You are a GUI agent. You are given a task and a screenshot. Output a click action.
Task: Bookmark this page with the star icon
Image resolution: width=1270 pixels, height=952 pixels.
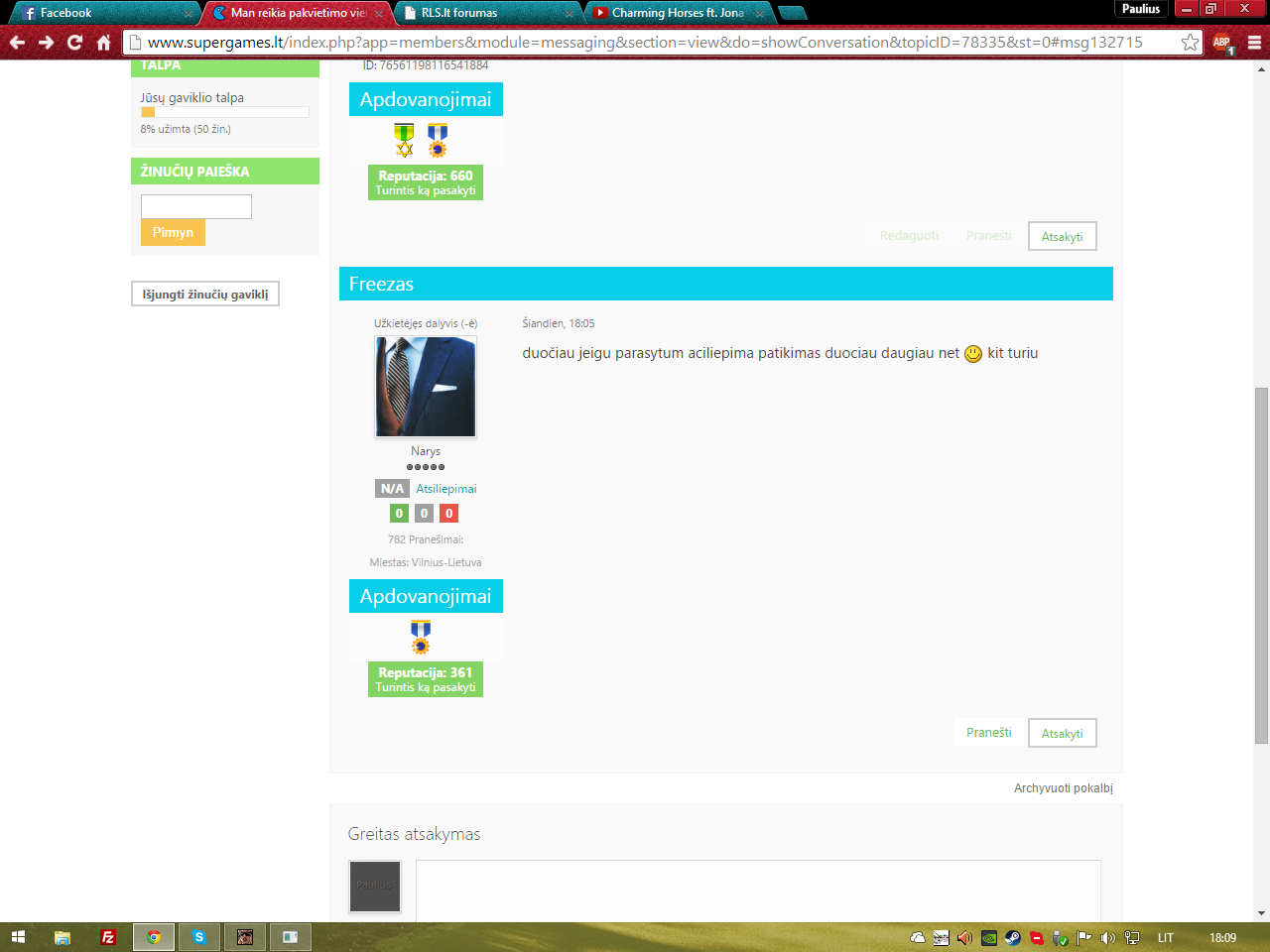tap(1190, 43)
